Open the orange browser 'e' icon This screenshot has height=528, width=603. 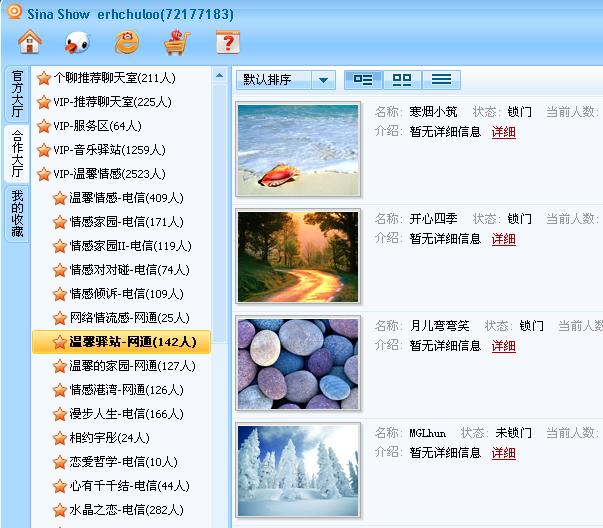127,42
